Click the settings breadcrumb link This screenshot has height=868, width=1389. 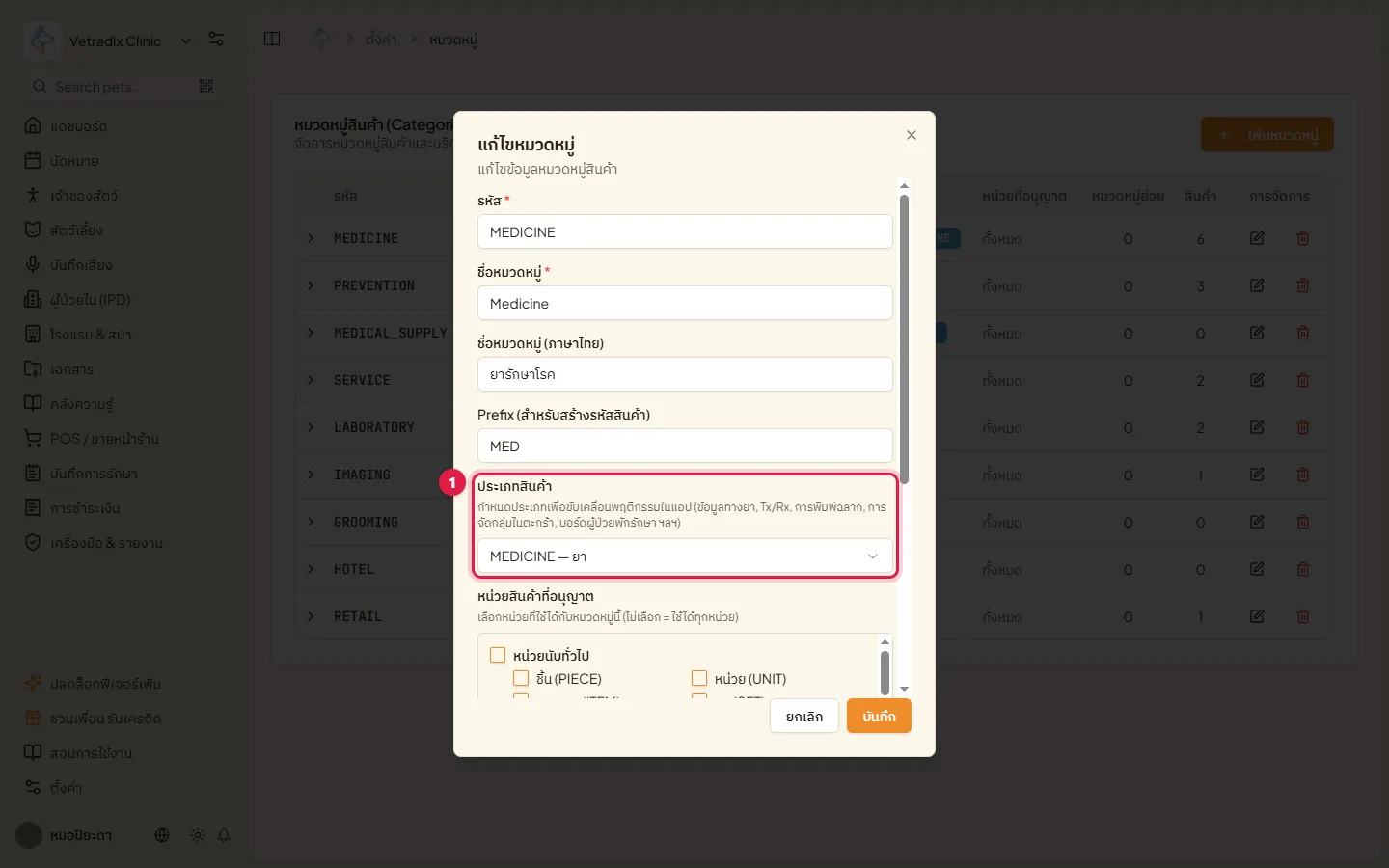[381, 40]
